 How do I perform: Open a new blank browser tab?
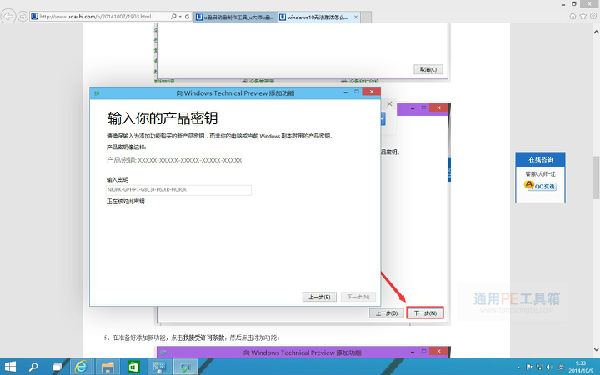(366, 17)
